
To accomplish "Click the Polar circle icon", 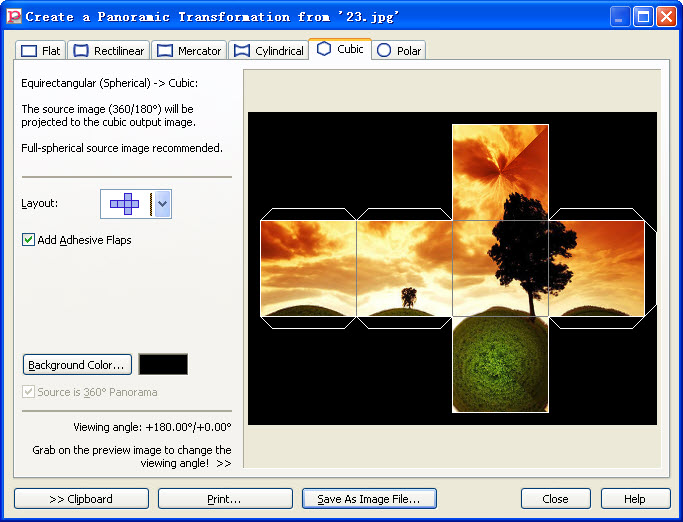I will coord(384,51).
